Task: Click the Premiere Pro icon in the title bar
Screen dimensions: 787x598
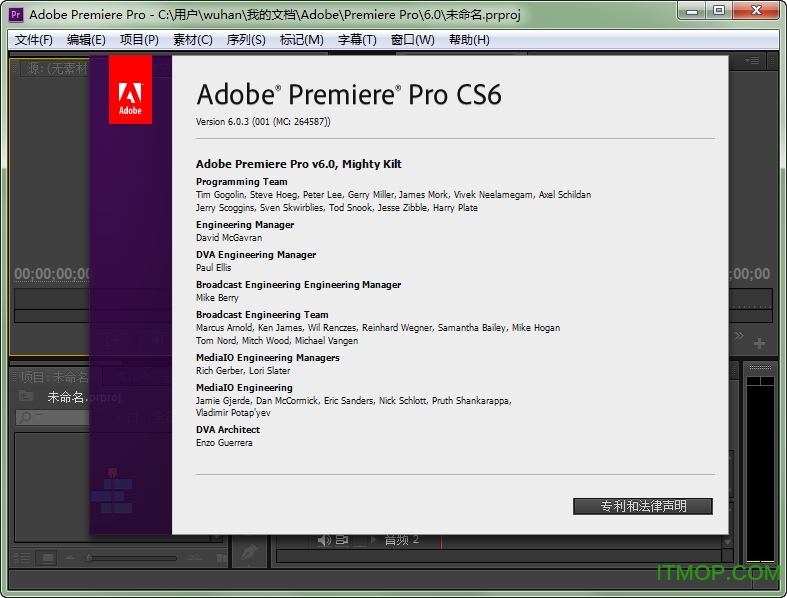Action: point(16,14)
